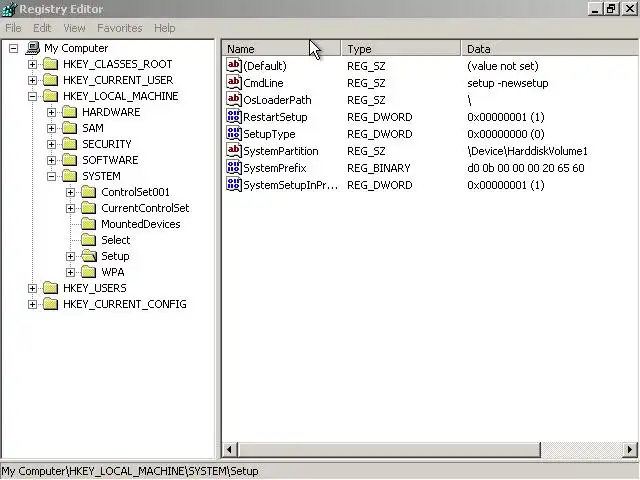
Task: Click the data 'setup -newsetup'
Action: 508,83
